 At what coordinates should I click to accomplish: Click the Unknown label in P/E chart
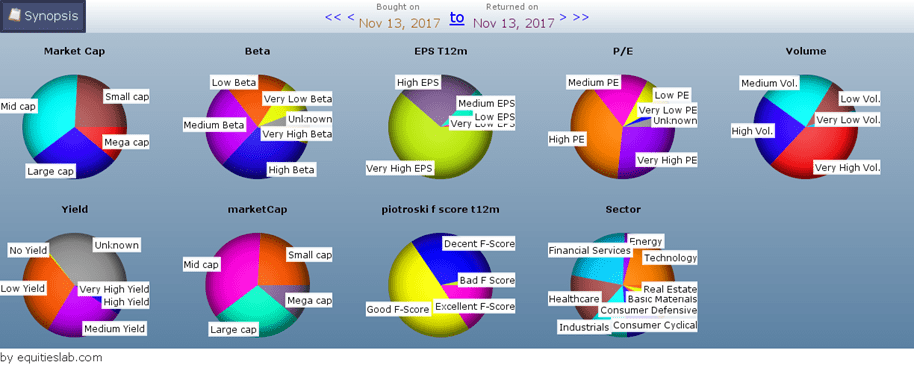(x=674, y=121)
